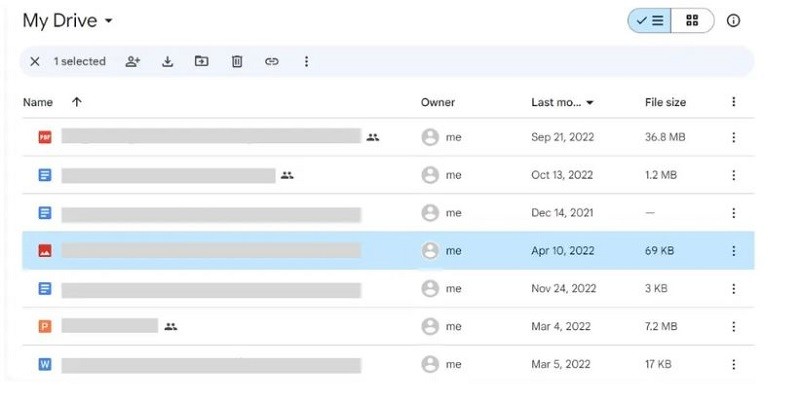Expand the My Drive dropdown

click(x=108, y=21)
